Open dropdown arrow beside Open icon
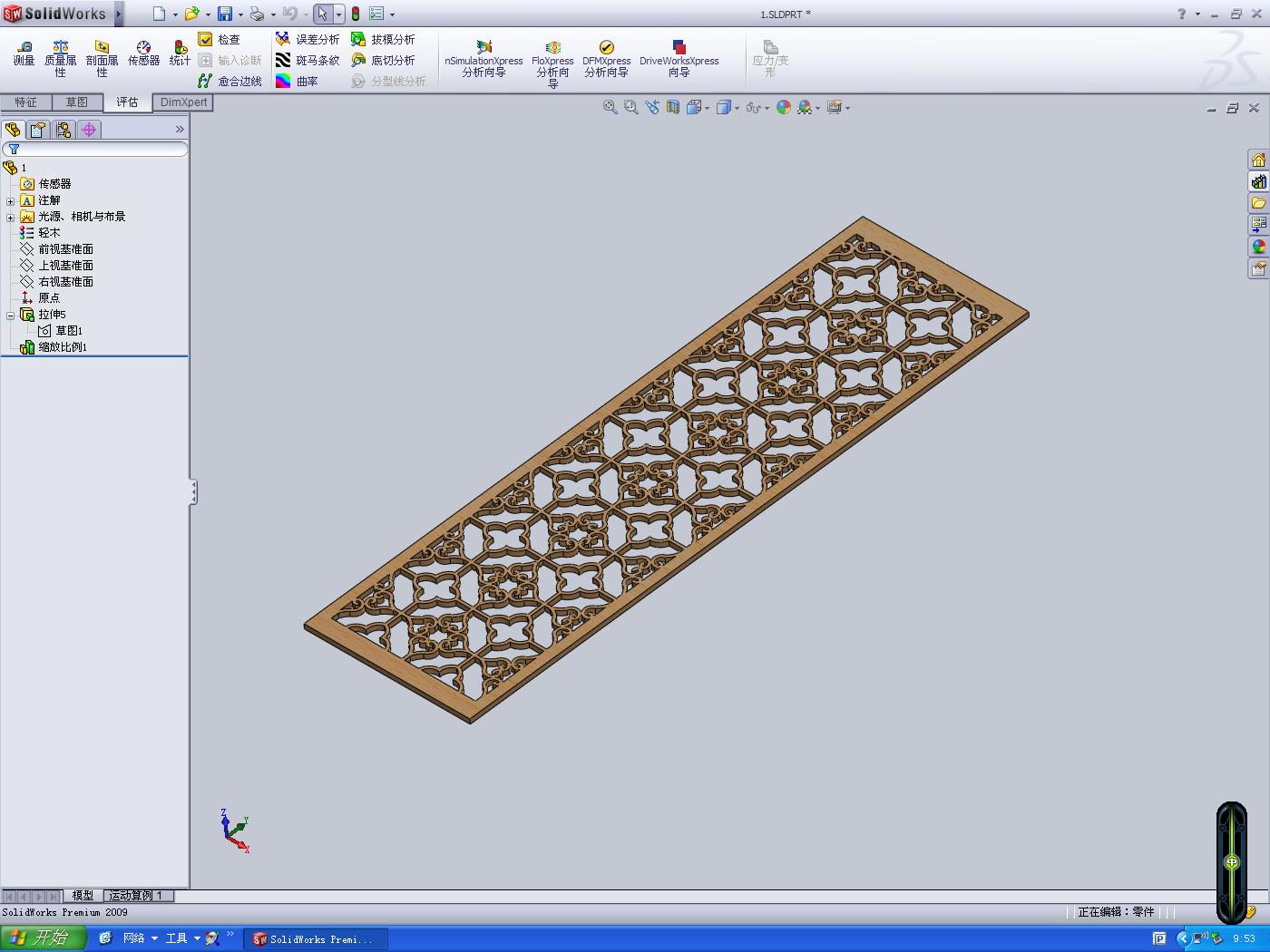This screenshot has width=1270, height=952. tap(208, 15)
